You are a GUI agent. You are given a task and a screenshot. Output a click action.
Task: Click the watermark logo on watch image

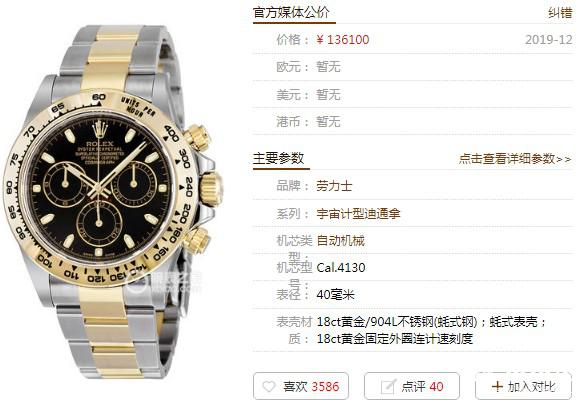165,282
